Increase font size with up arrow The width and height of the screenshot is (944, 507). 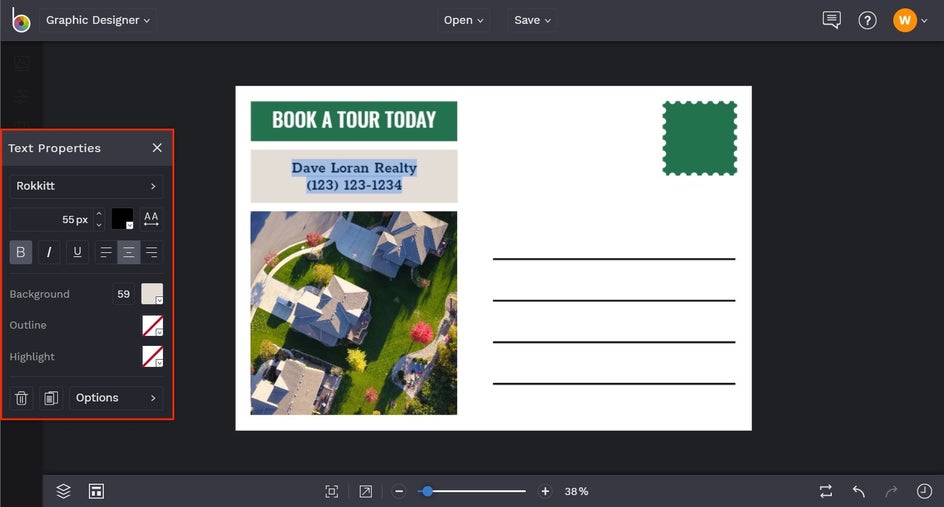point(99,213)
